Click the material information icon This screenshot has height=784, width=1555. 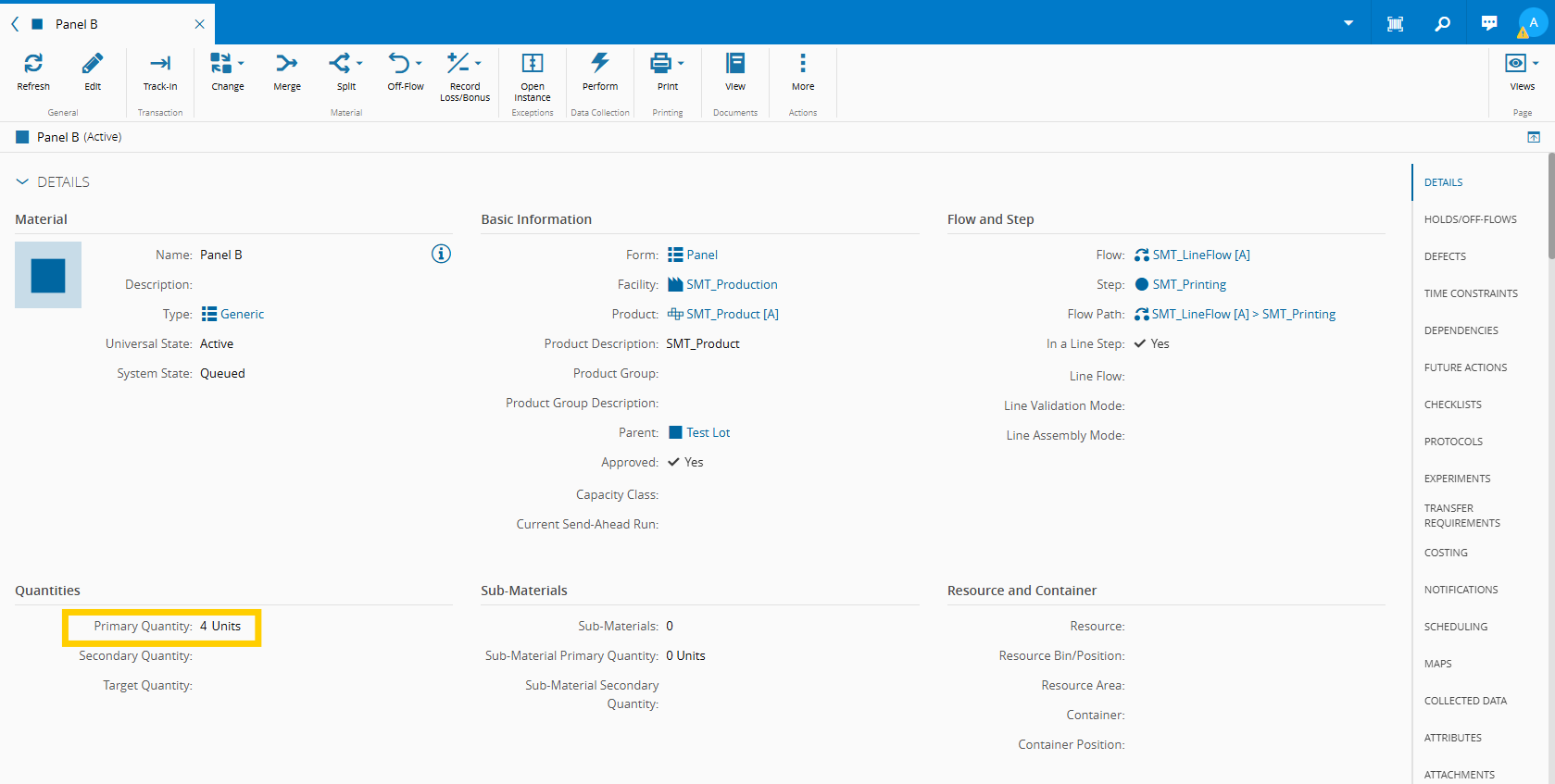pos(442,254)
